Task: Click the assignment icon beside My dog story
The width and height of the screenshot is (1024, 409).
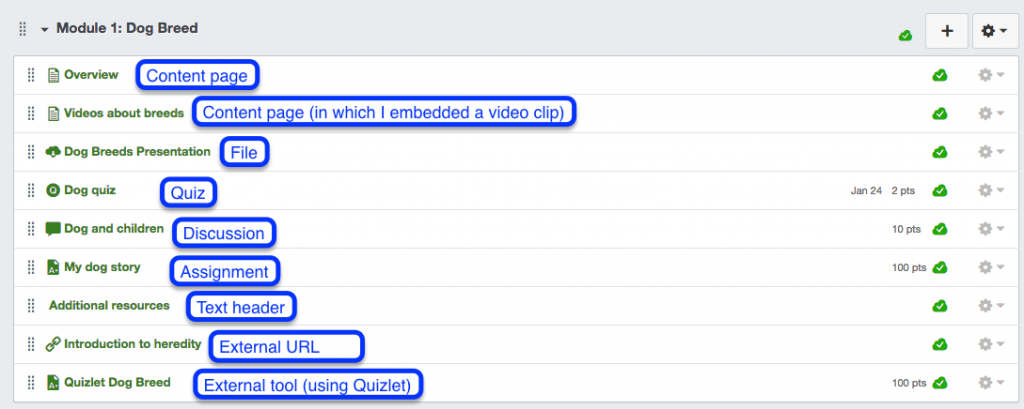Action: click(54, 267)
